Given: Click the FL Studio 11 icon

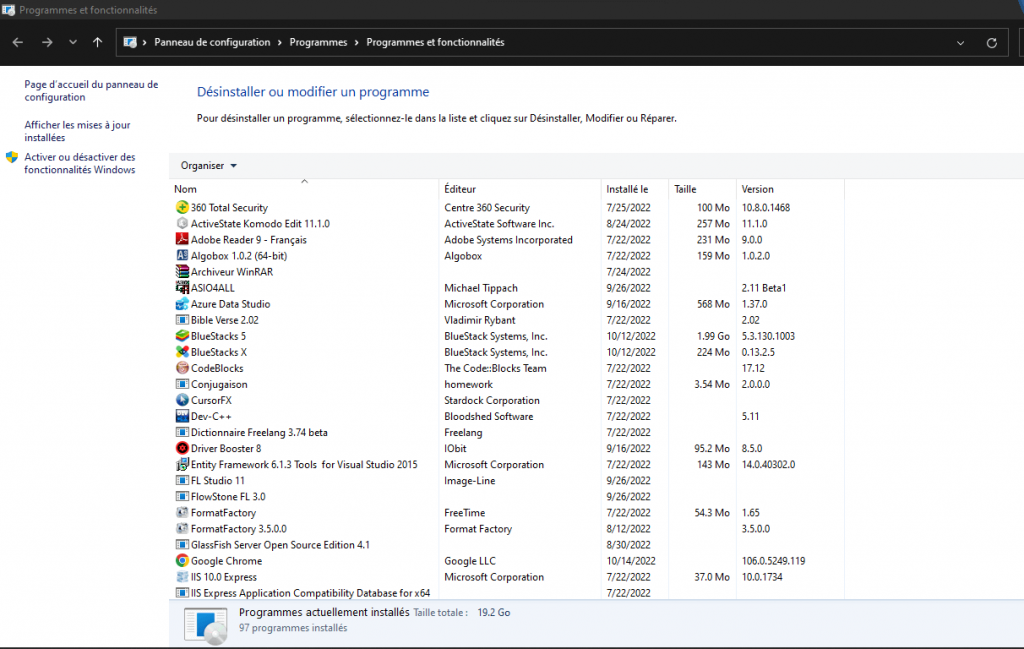Looking at the screenshot, I should pos(182,481).
